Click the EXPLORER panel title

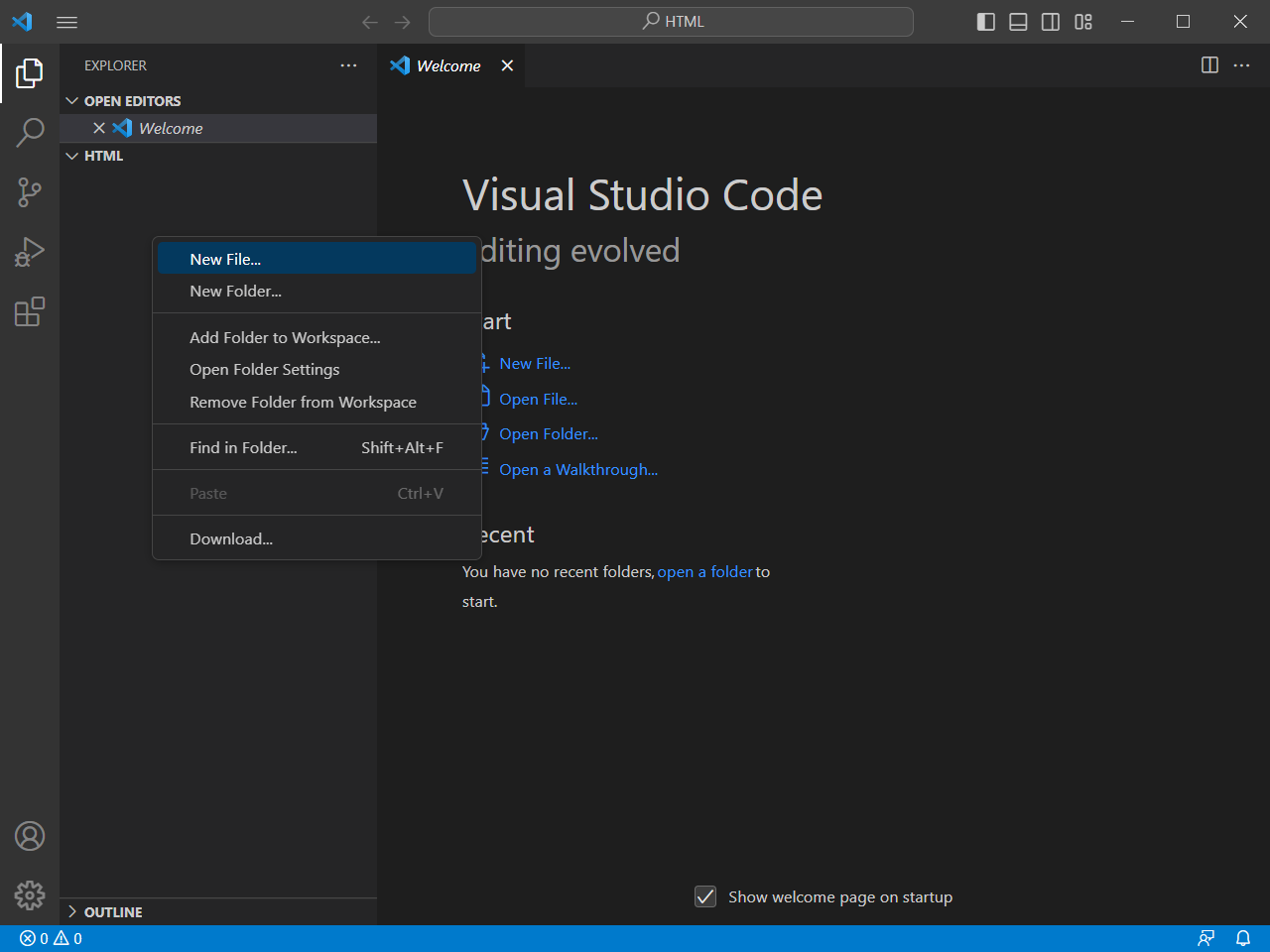coord(115,65)
